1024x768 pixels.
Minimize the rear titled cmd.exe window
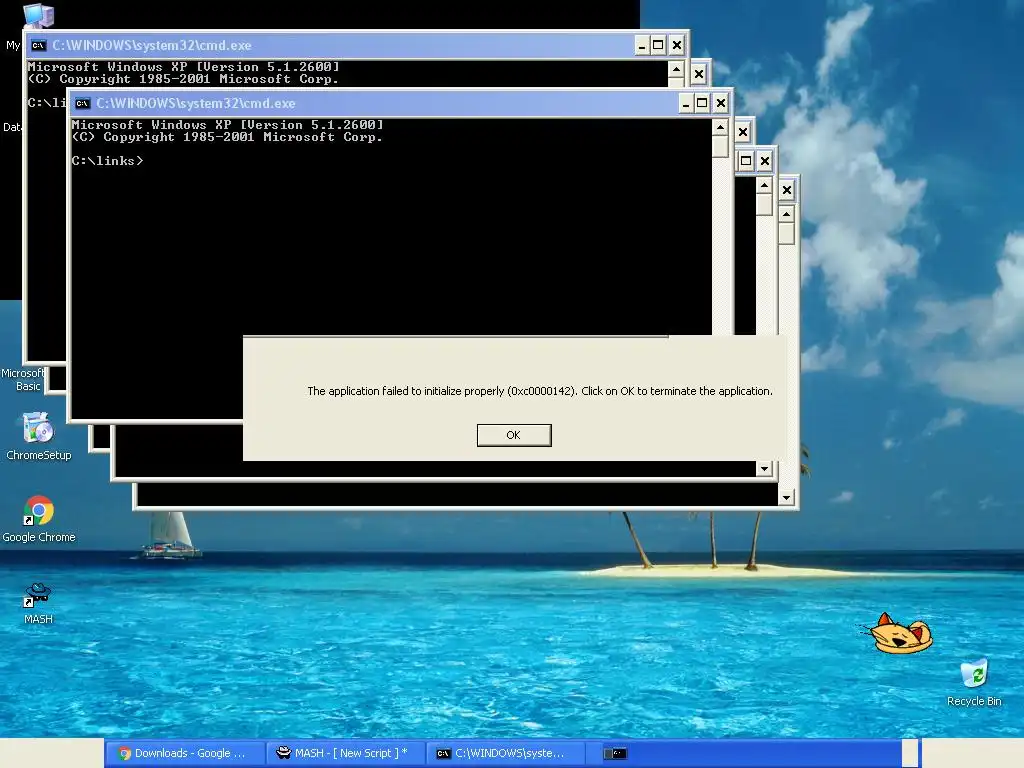click(642, 45)
